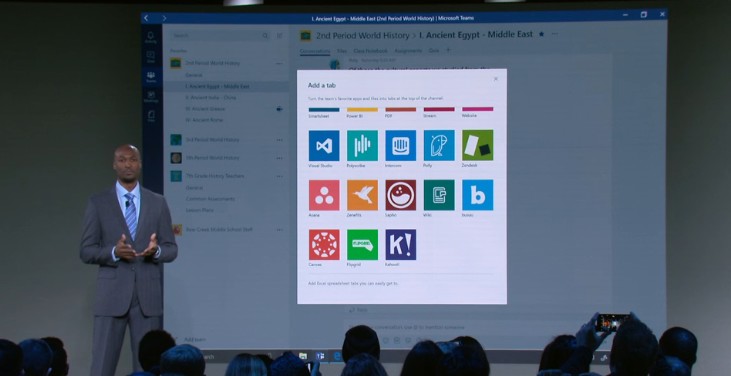Viewport: 731px width, 376px height.
Task: Open the Teams icon in the left rail
Action: point(151,77)
